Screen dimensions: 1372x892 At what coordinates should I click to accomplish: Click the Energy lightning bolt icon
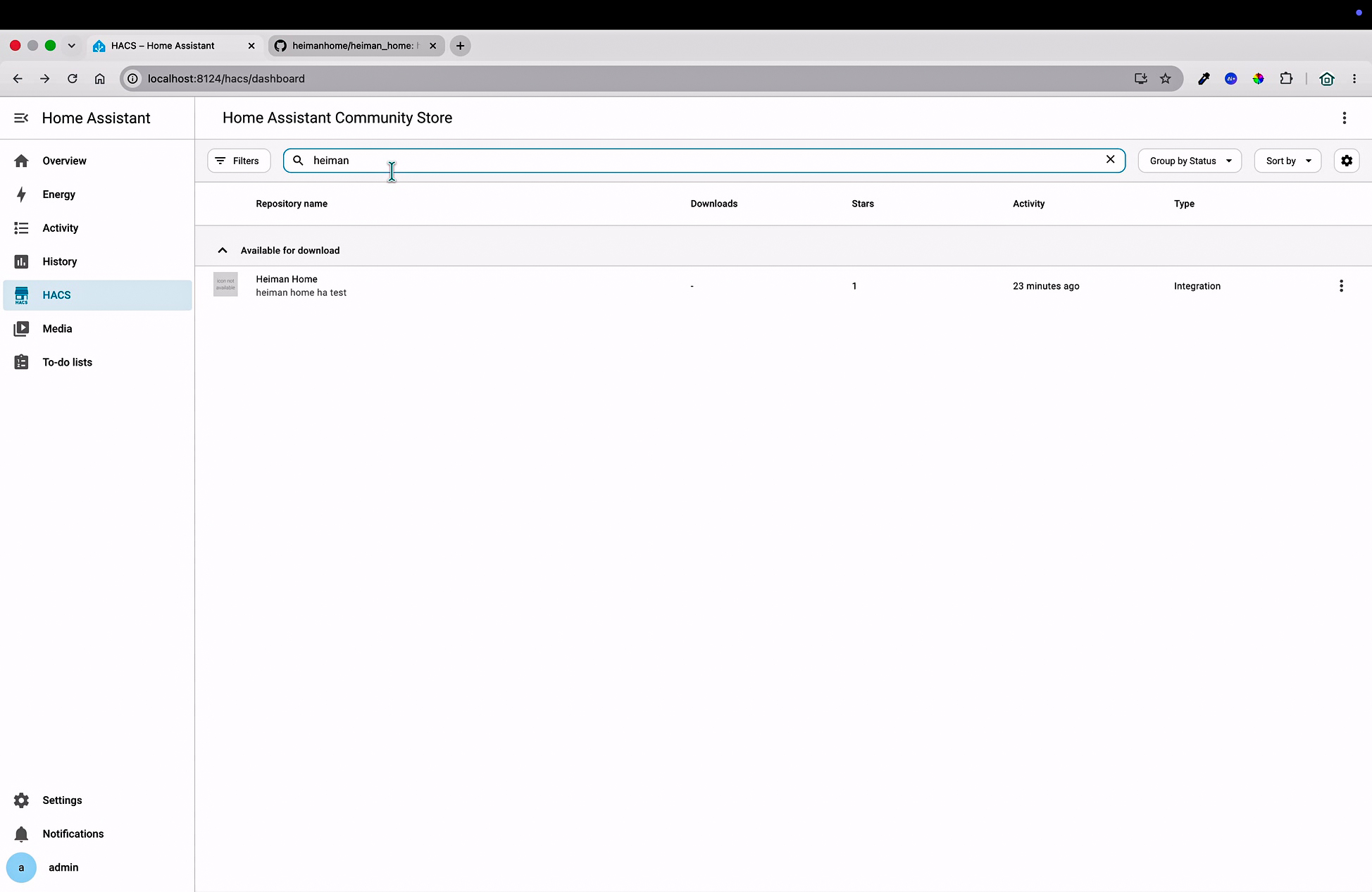21,194
